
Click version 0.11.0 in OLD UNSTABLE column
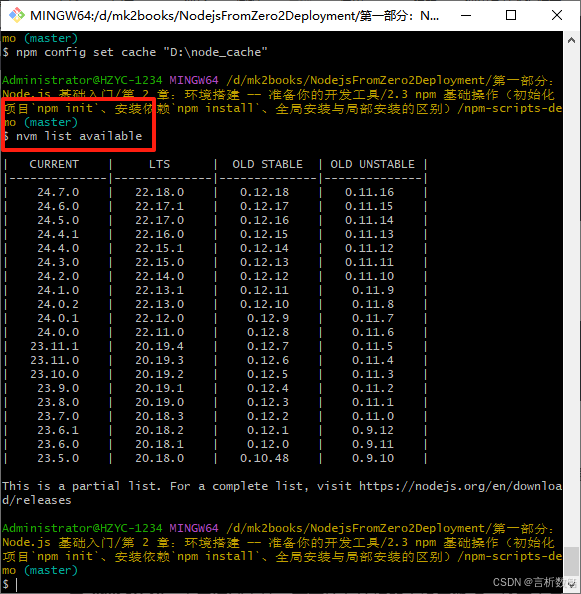pyautogui.click(x=373, y=416)
